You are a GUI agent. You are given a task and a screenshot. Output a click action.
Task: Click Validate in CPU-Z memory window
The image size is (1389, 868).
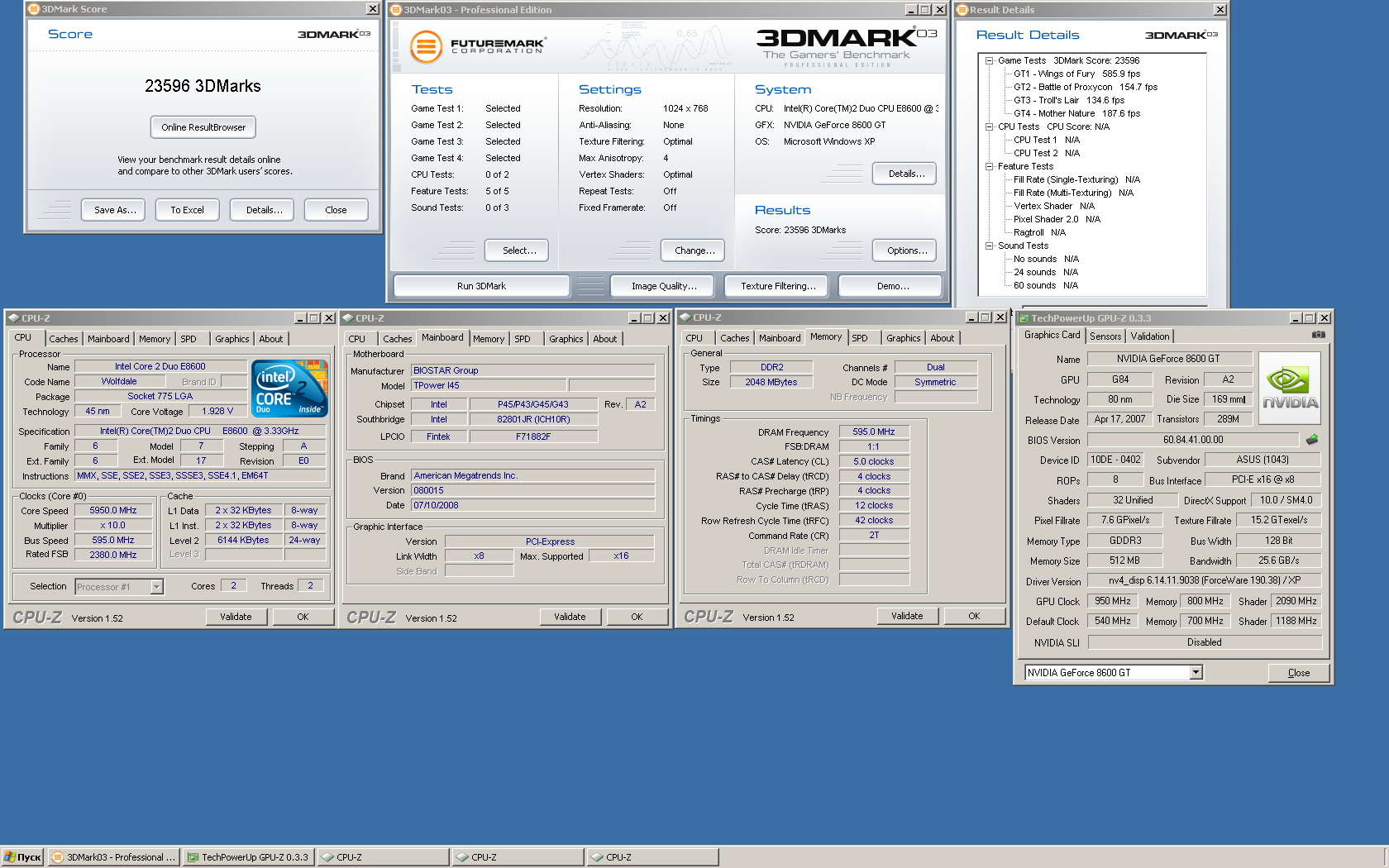coord(907,616)
